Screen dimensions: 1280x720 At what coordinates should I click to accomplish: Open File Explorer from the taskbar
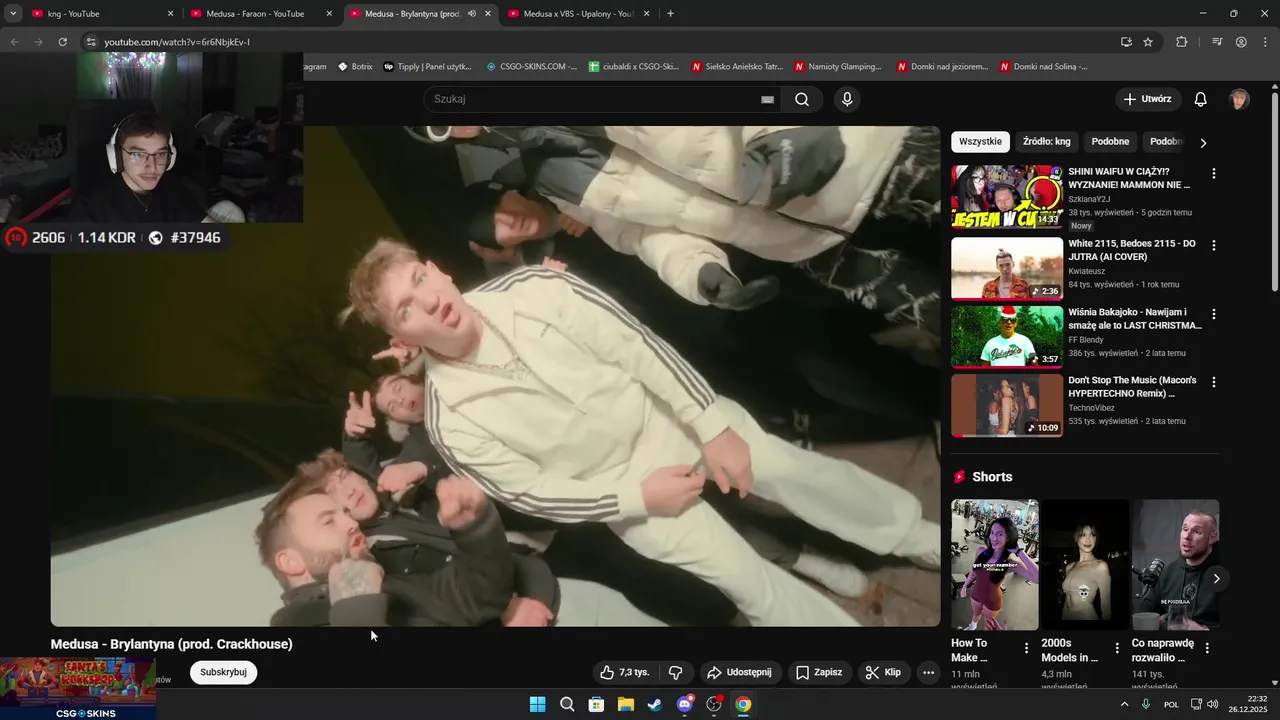coord(625,704)
